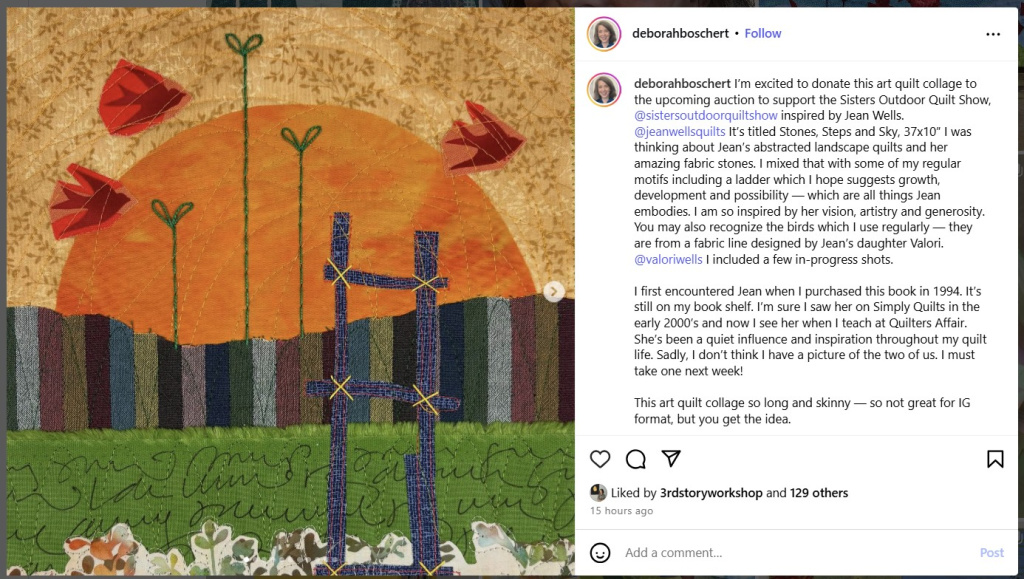The width and height of the screenshot is (1024, 579).
Task: Visit @sistersoutdoorquiltshow mention
Action: point(705,116)
